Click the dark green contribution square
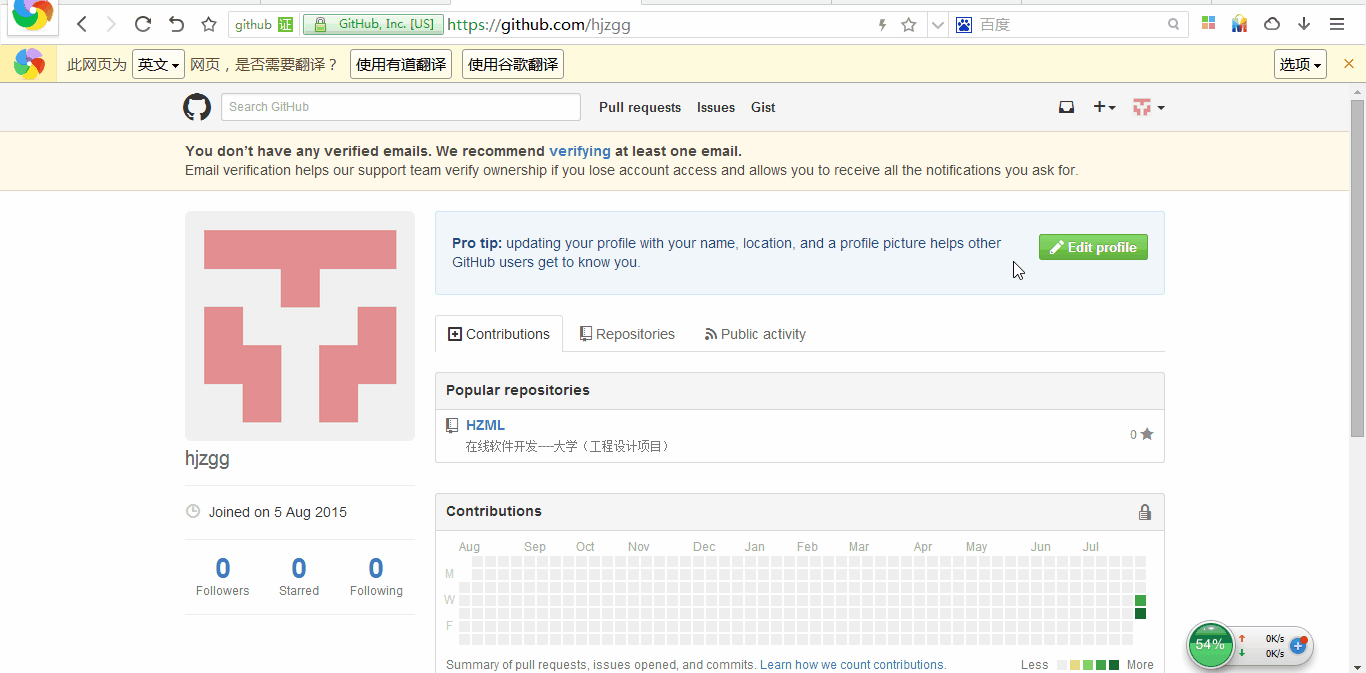The image size is (1366, 673). coord(1140,613)
